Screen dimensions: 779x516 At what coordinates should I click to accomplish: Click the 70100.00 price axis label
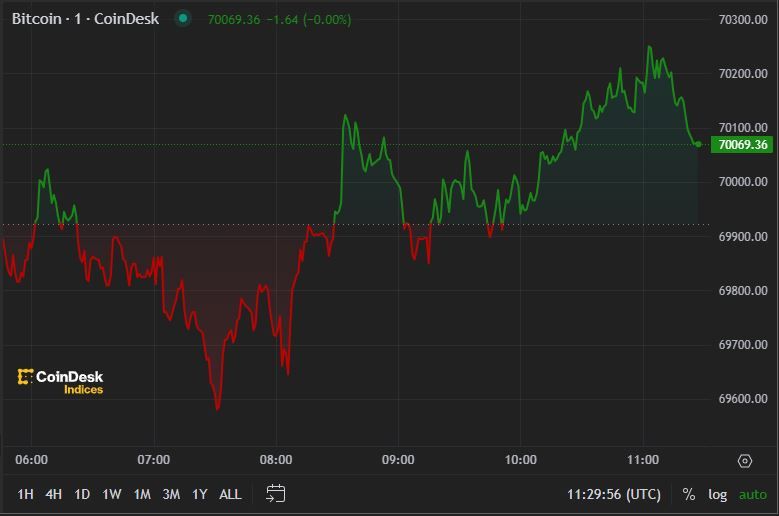pyautogui.click(x=743, y=128)
